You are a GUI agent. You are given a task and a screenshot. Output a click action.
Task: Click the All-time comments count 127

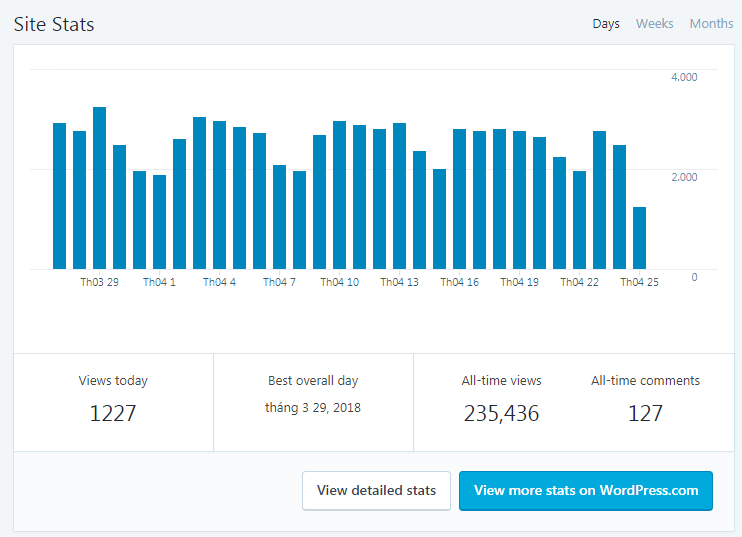click(645, 413)
